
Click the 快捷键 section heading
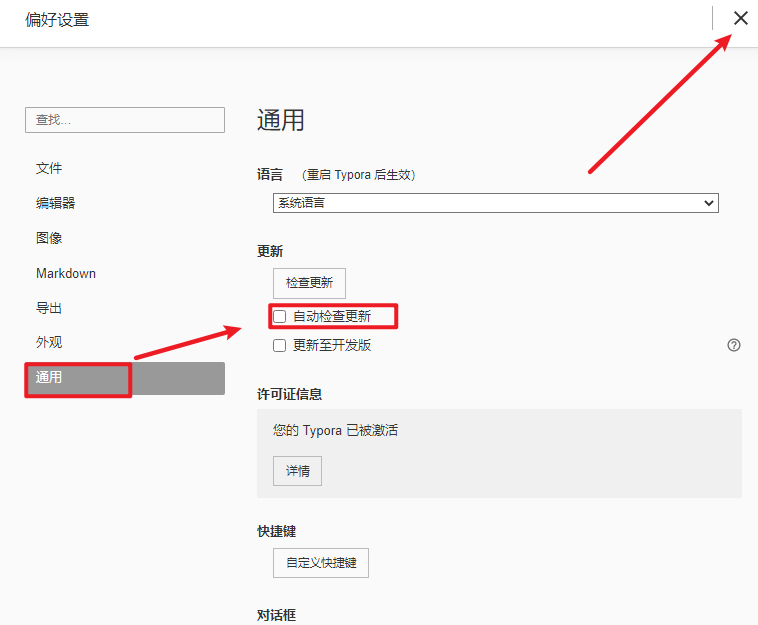tap(276, 531)
